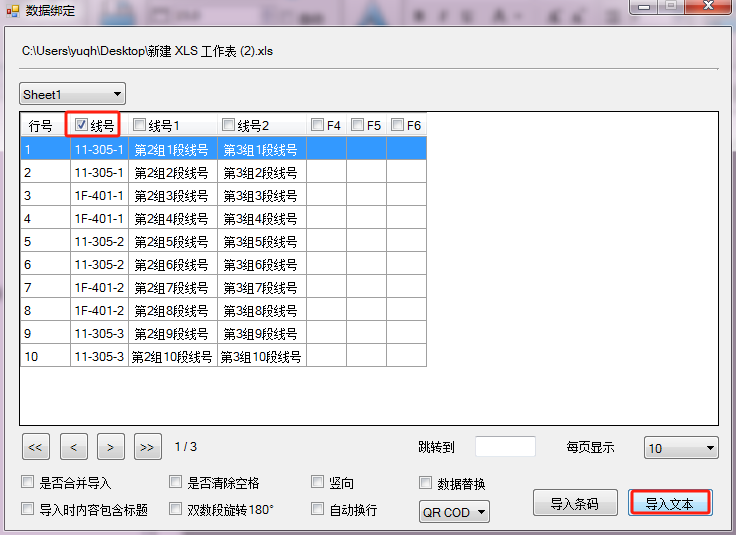This screenshot has width=736, height=535.
Task: Tick the 双数段旋转180° checkbox
Action: pyautogui.click(x=176, y=509)
